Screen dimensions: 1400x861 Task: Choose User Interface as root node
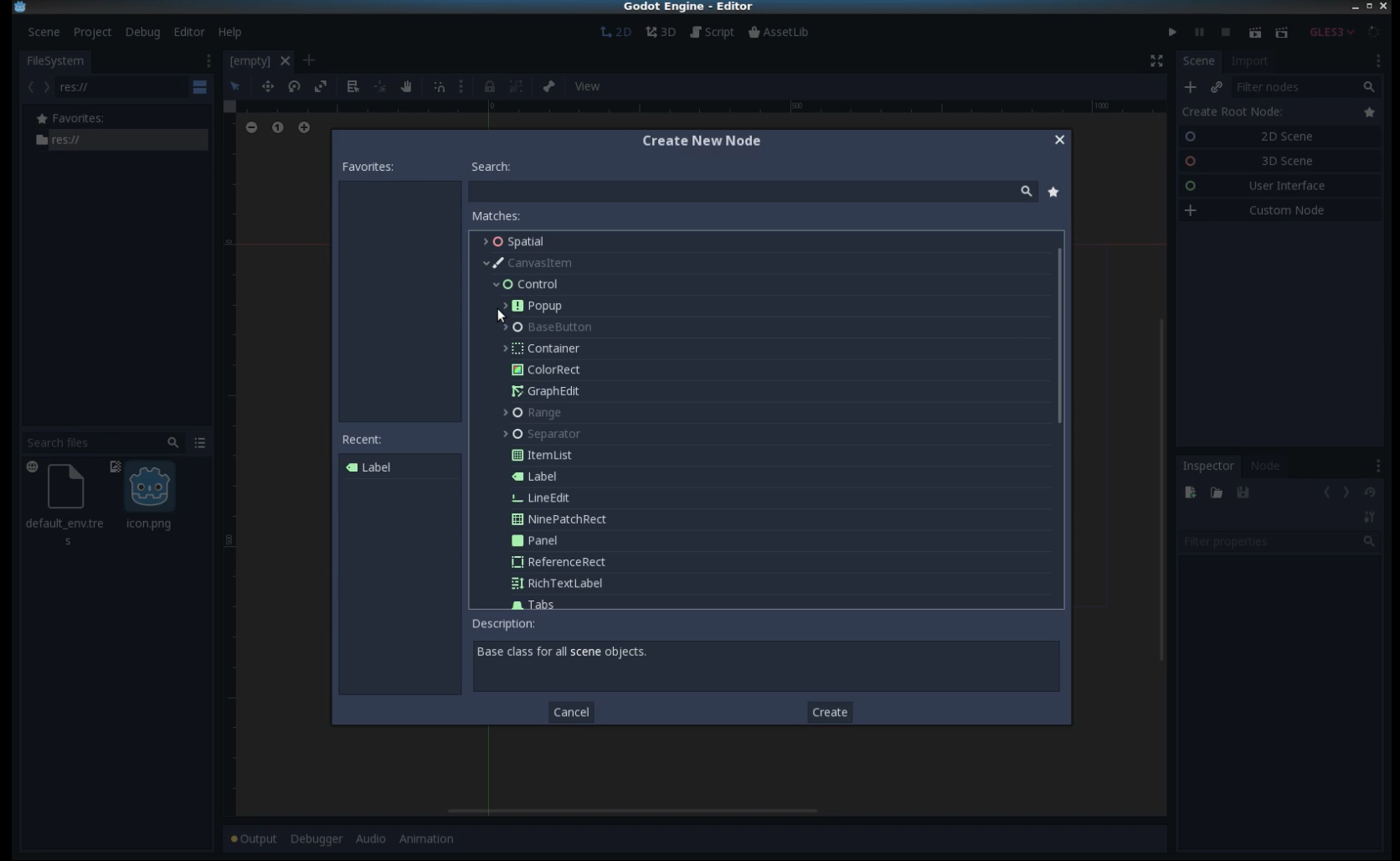[x=1288, y=185]
